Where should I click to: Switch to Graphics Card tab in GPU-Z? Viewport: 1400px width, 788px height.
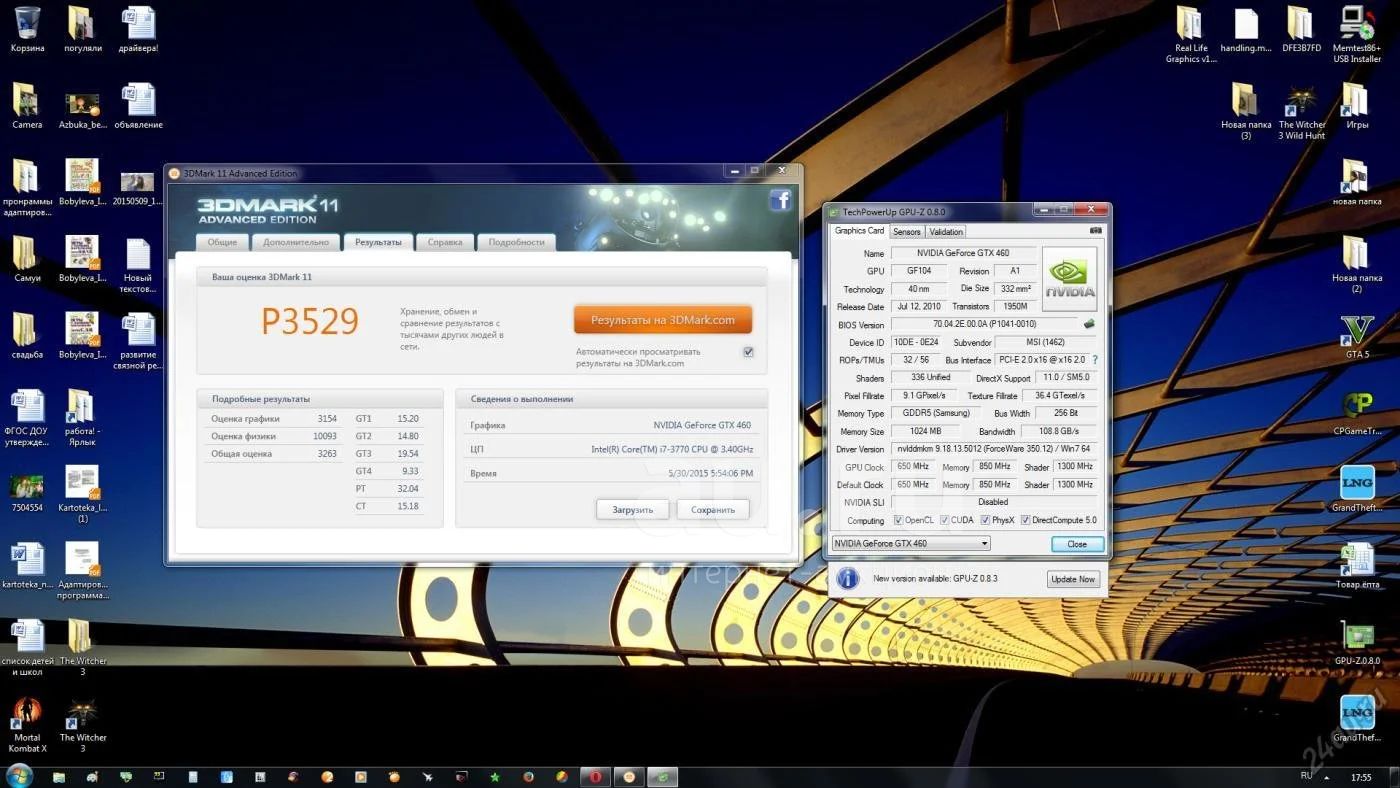point(859,231)
